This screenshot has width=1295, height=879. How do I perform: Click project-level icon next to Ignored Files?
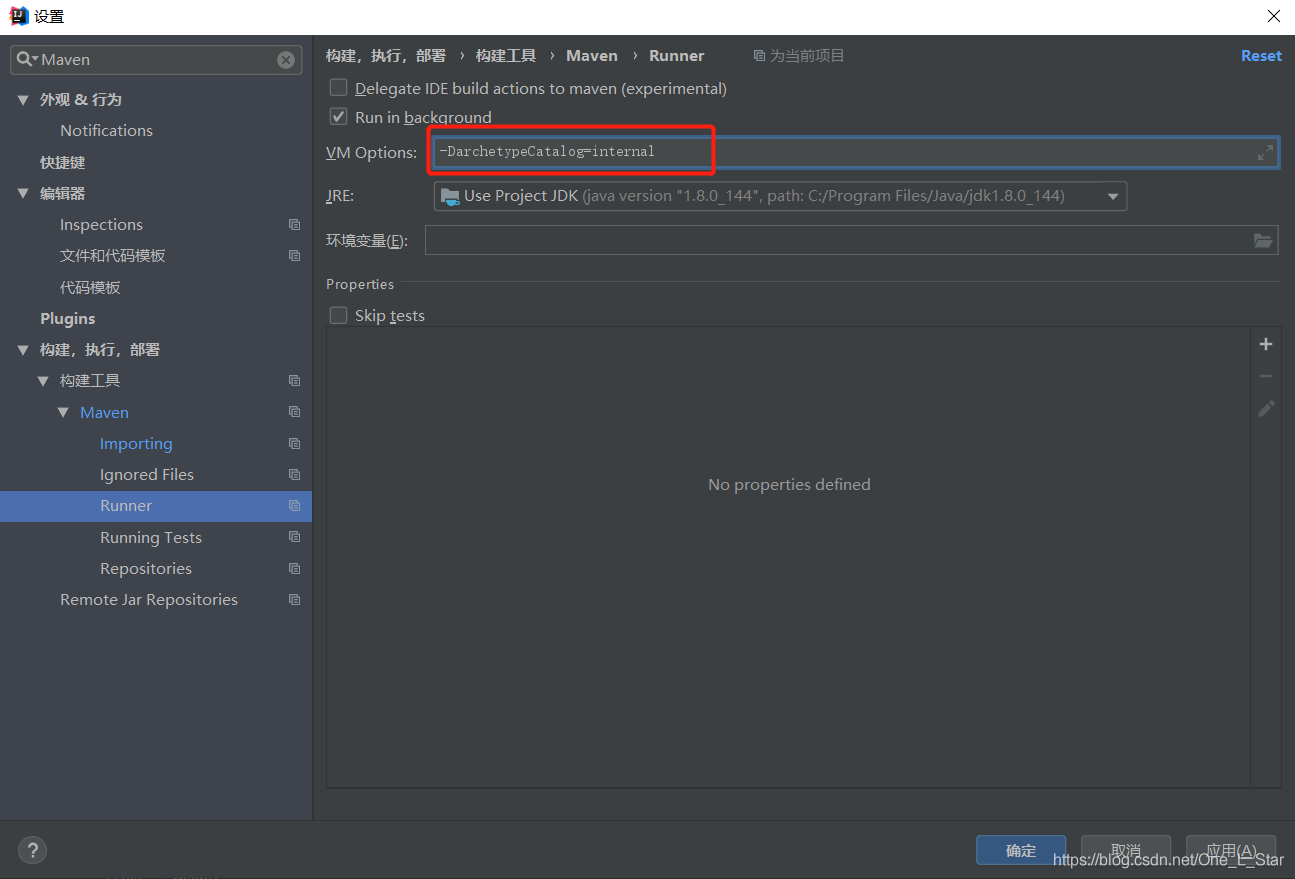coord(294,474)
